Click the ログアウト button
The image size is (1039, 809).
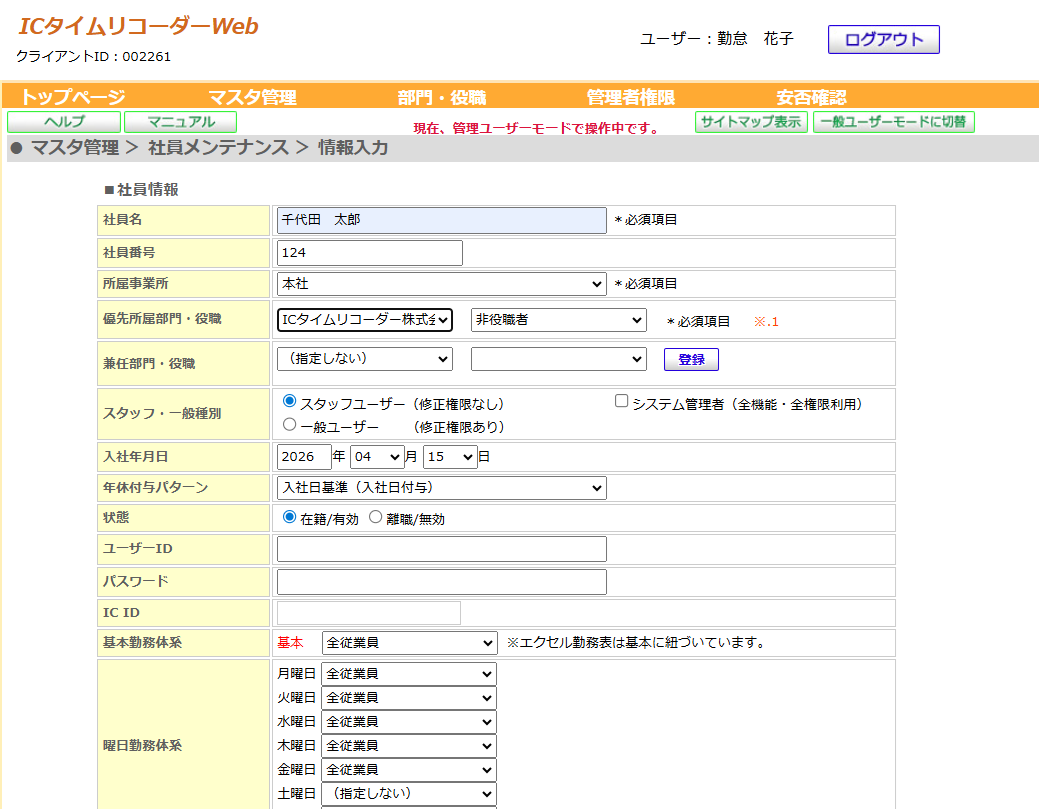tap(883, 40)
